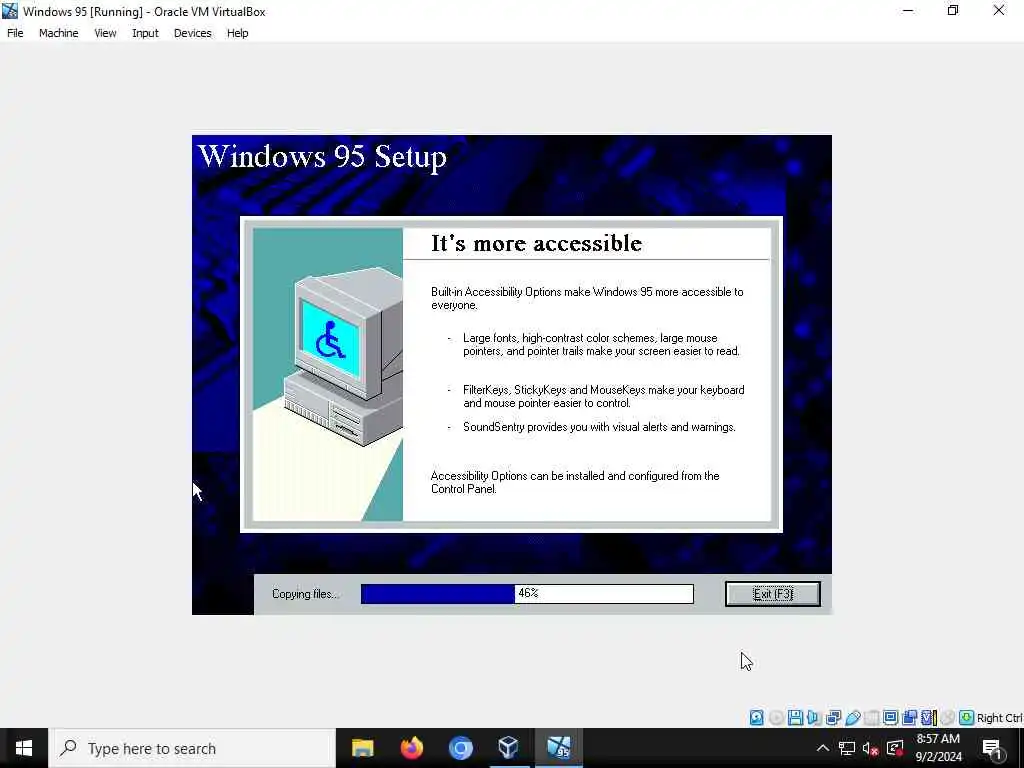
Task: Open the Input menu
Action: coord(145,33)
